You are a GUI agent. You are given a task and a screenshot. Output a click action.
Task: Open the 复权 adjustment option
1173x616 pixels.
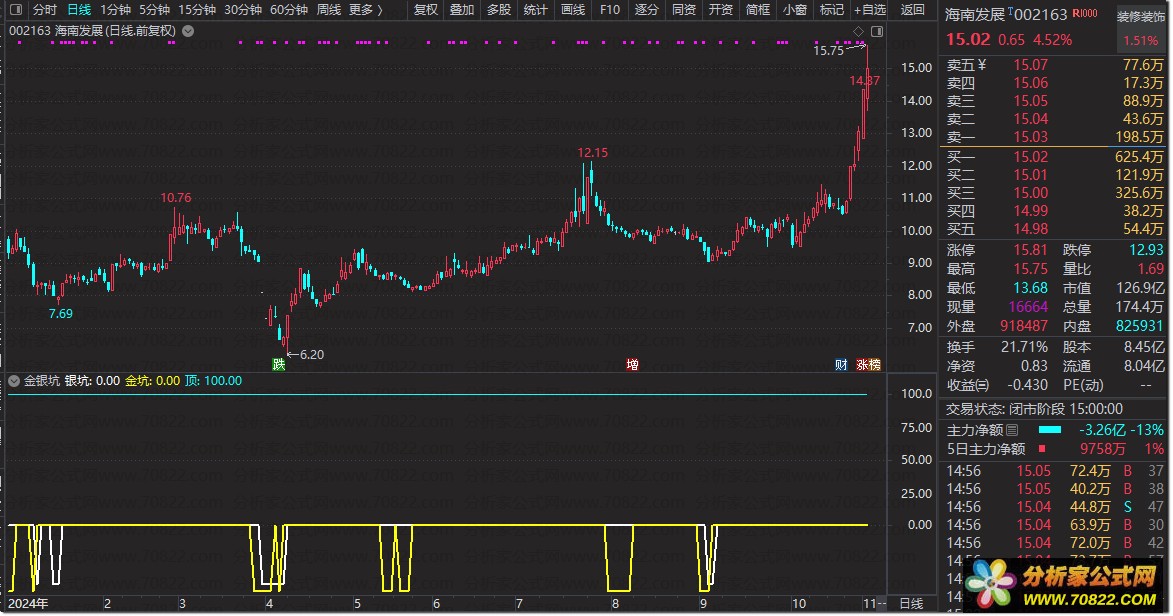[x=426, y=10]
